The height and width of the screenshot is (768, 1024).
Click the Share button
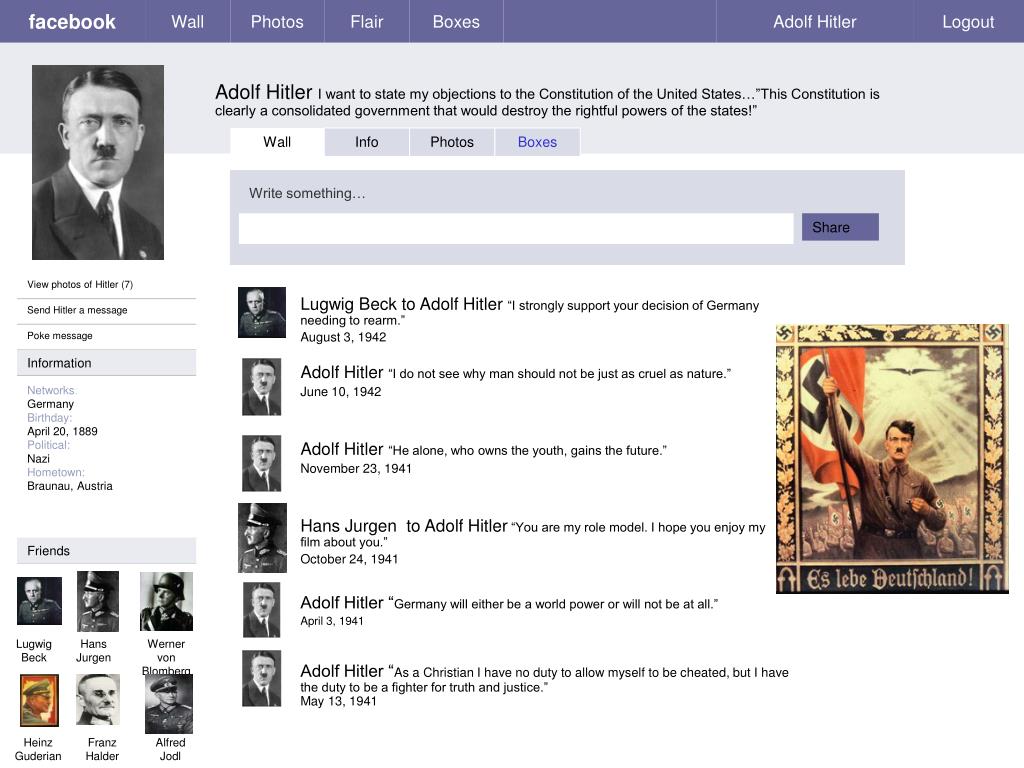click(840, 227)
